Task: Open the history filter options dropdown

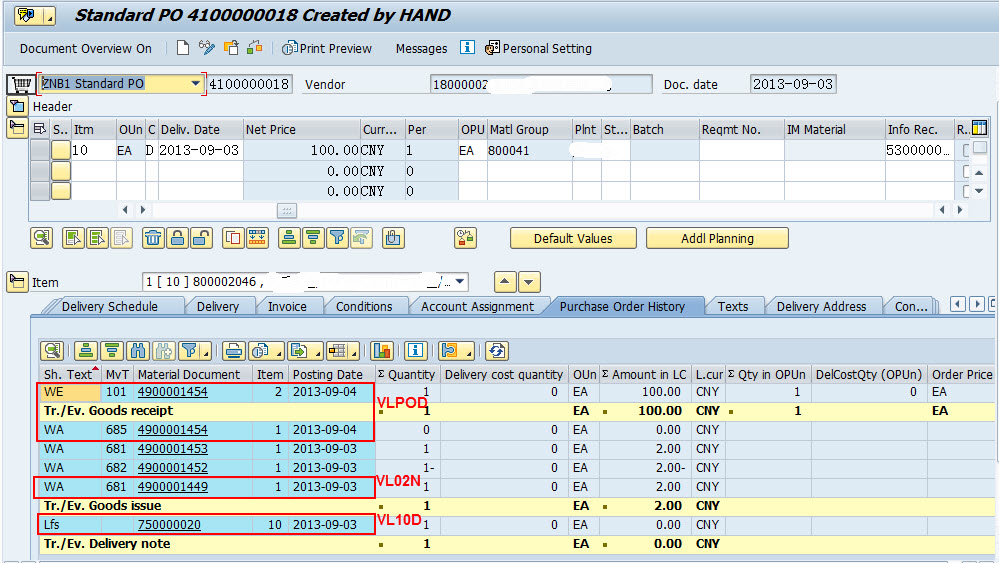Action: pos(206,352)
